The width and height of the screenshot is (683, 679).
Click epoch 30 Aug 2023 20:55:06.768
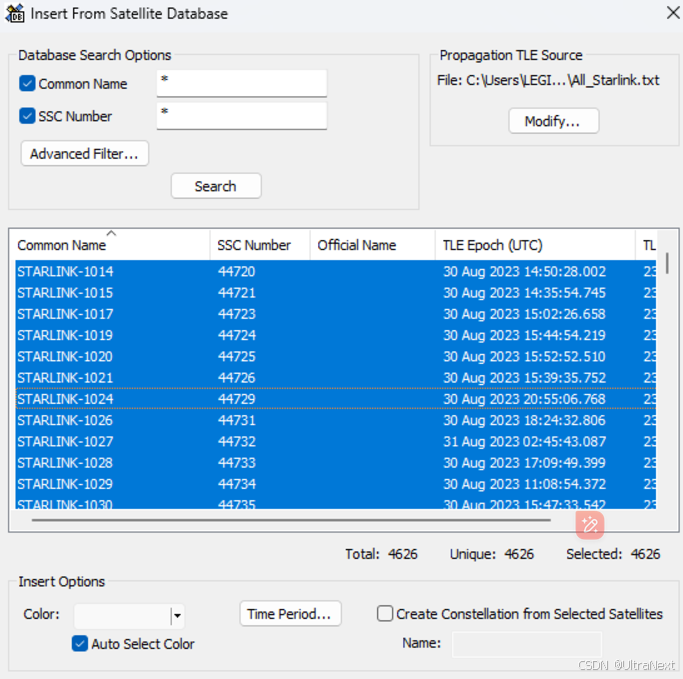[x=524, y=399]
